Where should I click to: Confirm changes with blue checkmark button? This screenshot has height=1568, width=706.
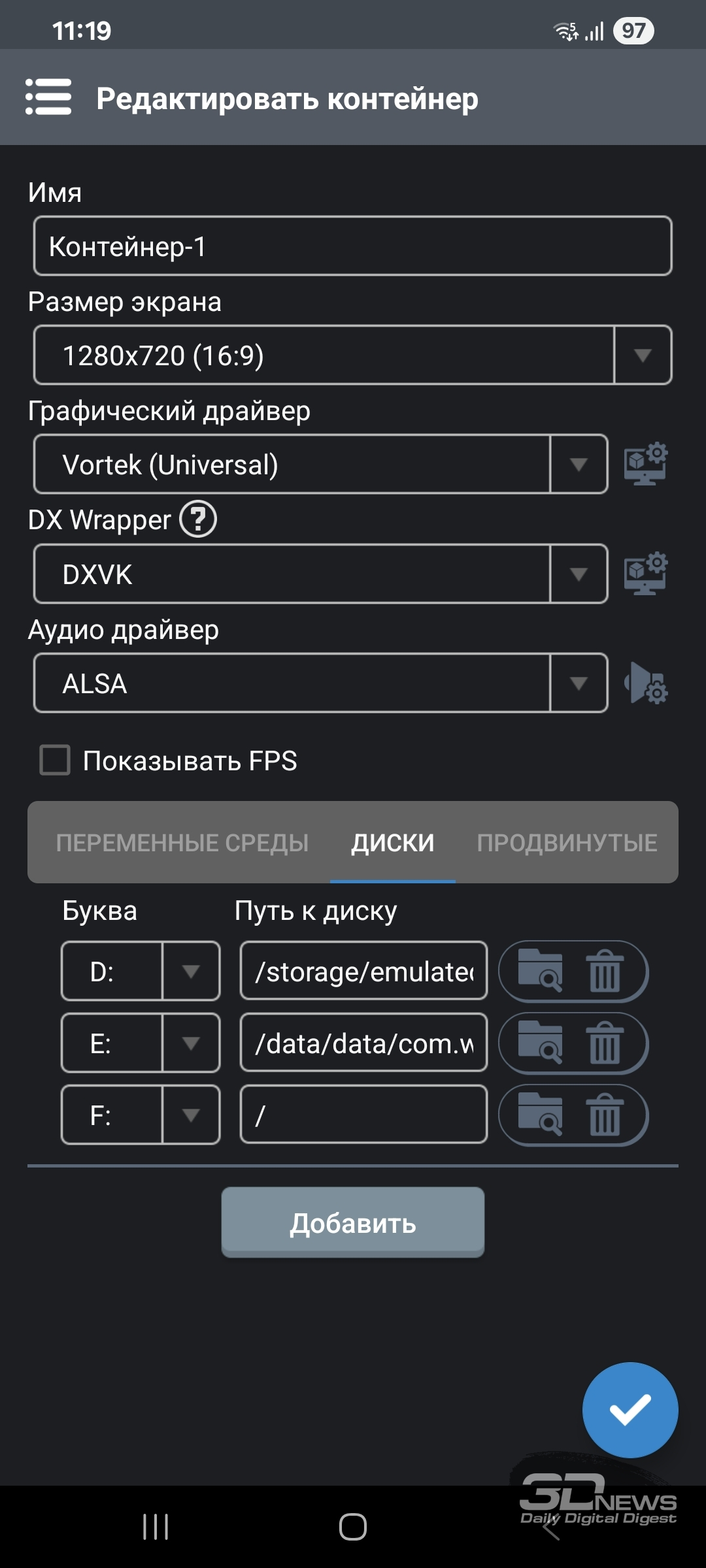coord(630,1410)
